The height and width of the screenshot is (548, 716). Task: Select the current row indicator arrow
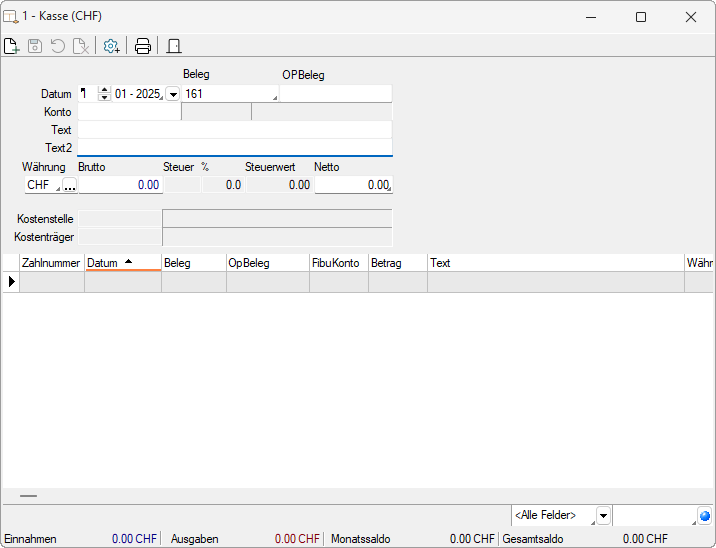[11, 282]
